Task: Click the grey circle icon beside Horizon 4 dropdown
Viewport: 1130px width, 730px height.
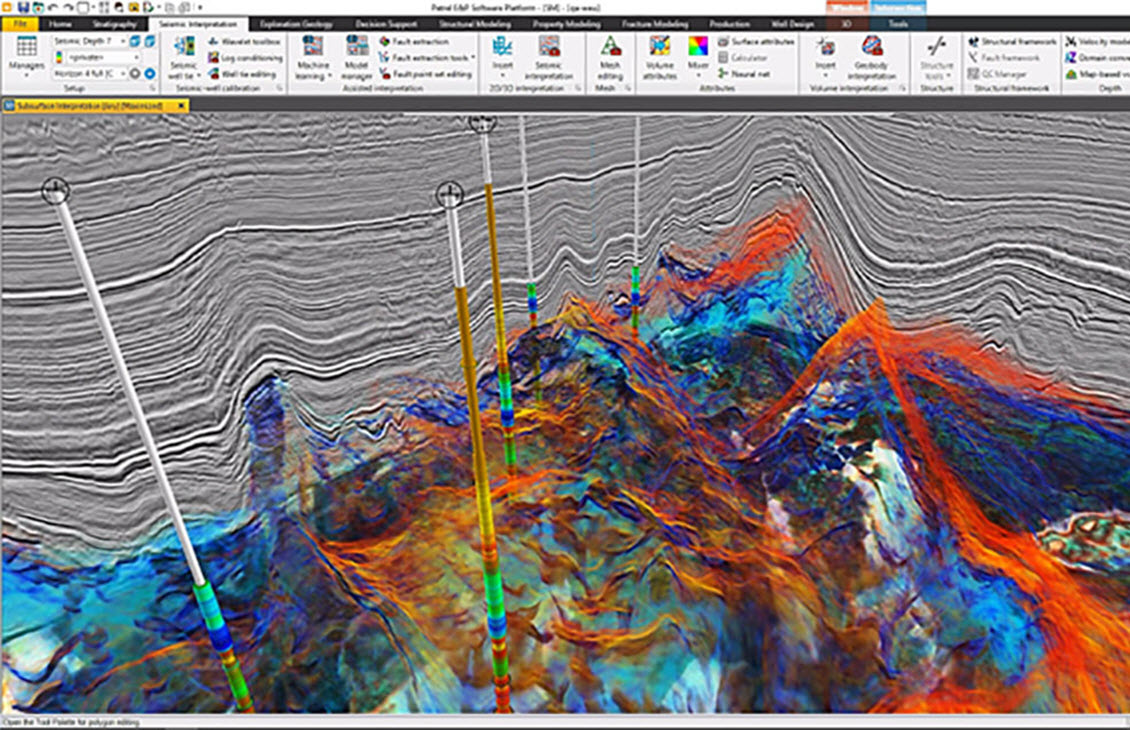Action: click(135, 74)
